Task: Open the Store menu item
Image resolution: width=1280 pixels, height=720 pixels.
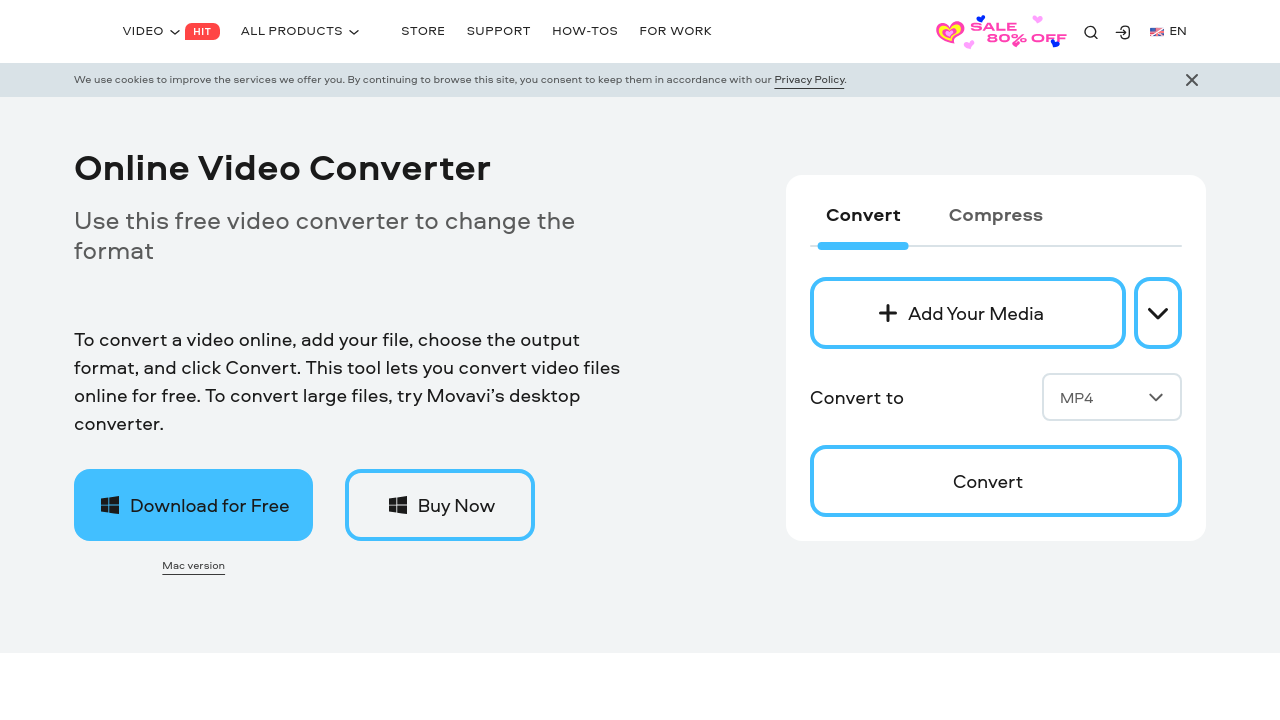Action: (423, 32)
